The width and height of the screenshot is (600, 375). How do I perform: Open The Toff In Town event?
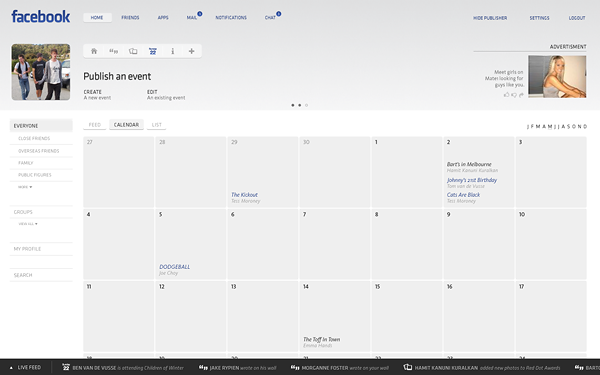pyautogui.click(x=321, y=339)
